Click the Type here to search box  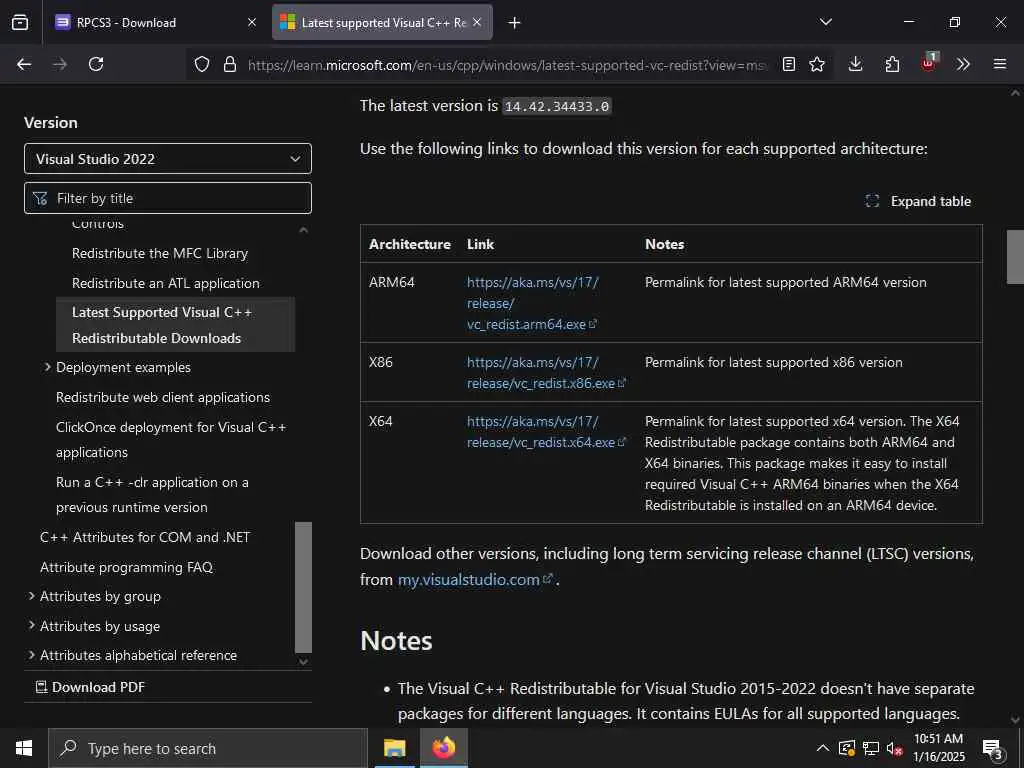click(x=208, y=748)
